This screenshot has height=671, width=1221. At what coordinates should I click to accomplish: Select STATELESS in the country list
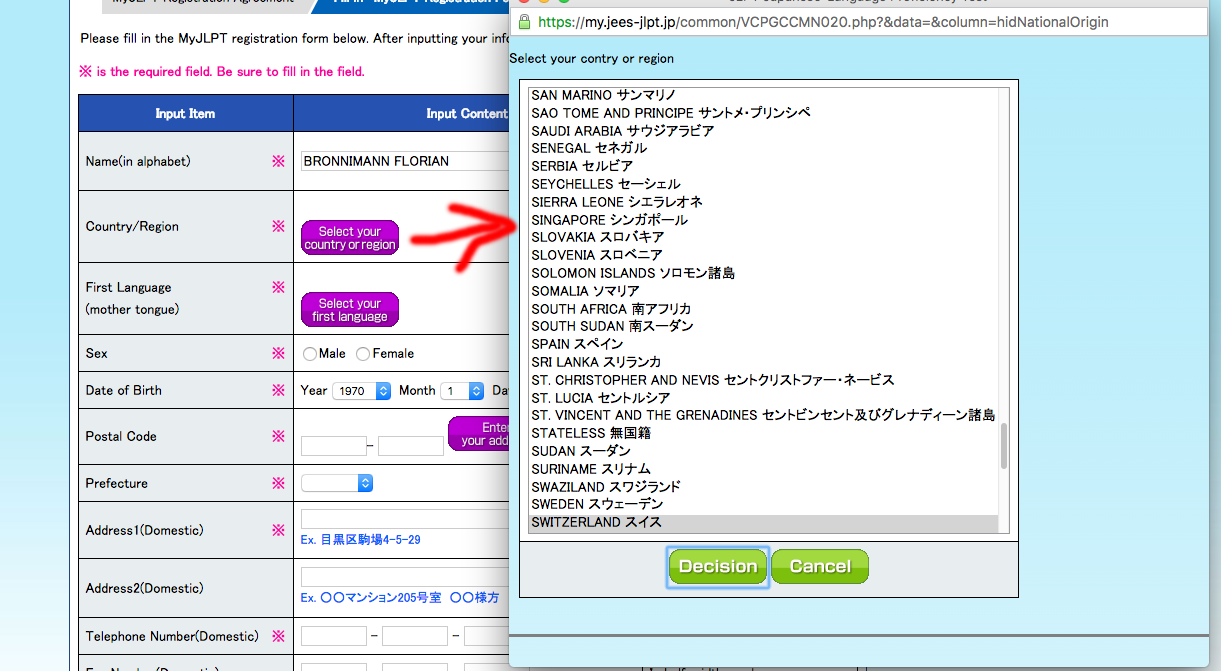591,434
